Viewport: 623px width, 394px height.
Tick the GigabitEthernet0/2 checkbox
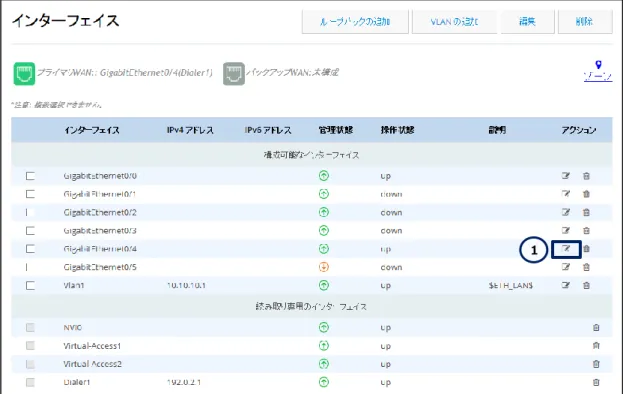[x=30, y=212]
